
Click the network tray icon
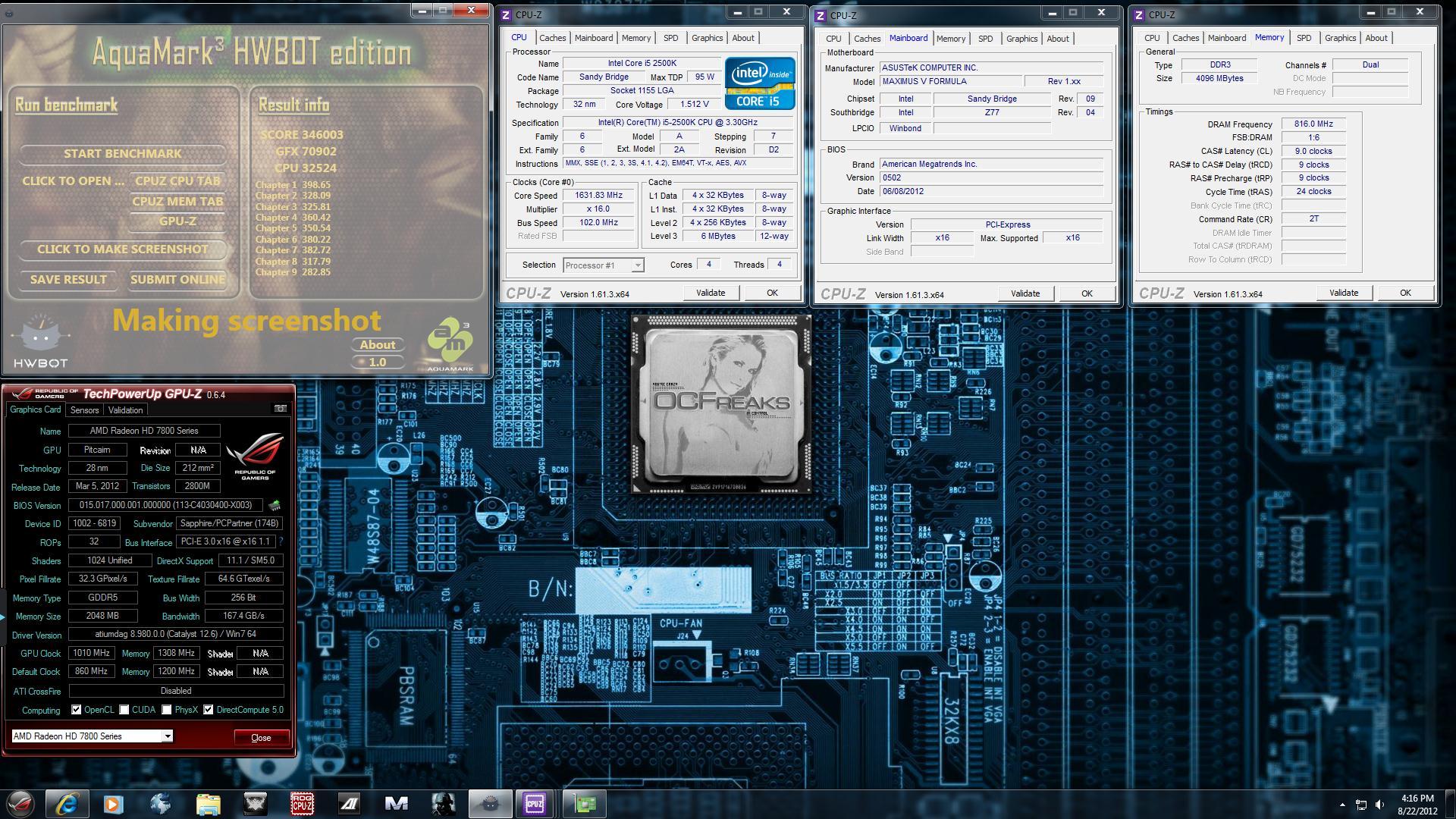coord(1361,805)
